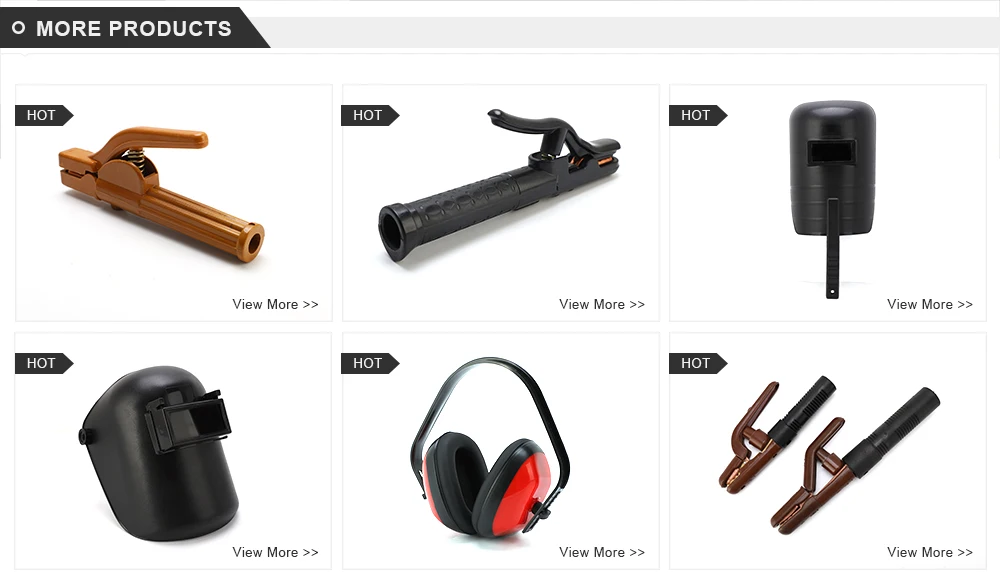
Task: Open the black welding helmet image
Action: click(x=160, y=453)
